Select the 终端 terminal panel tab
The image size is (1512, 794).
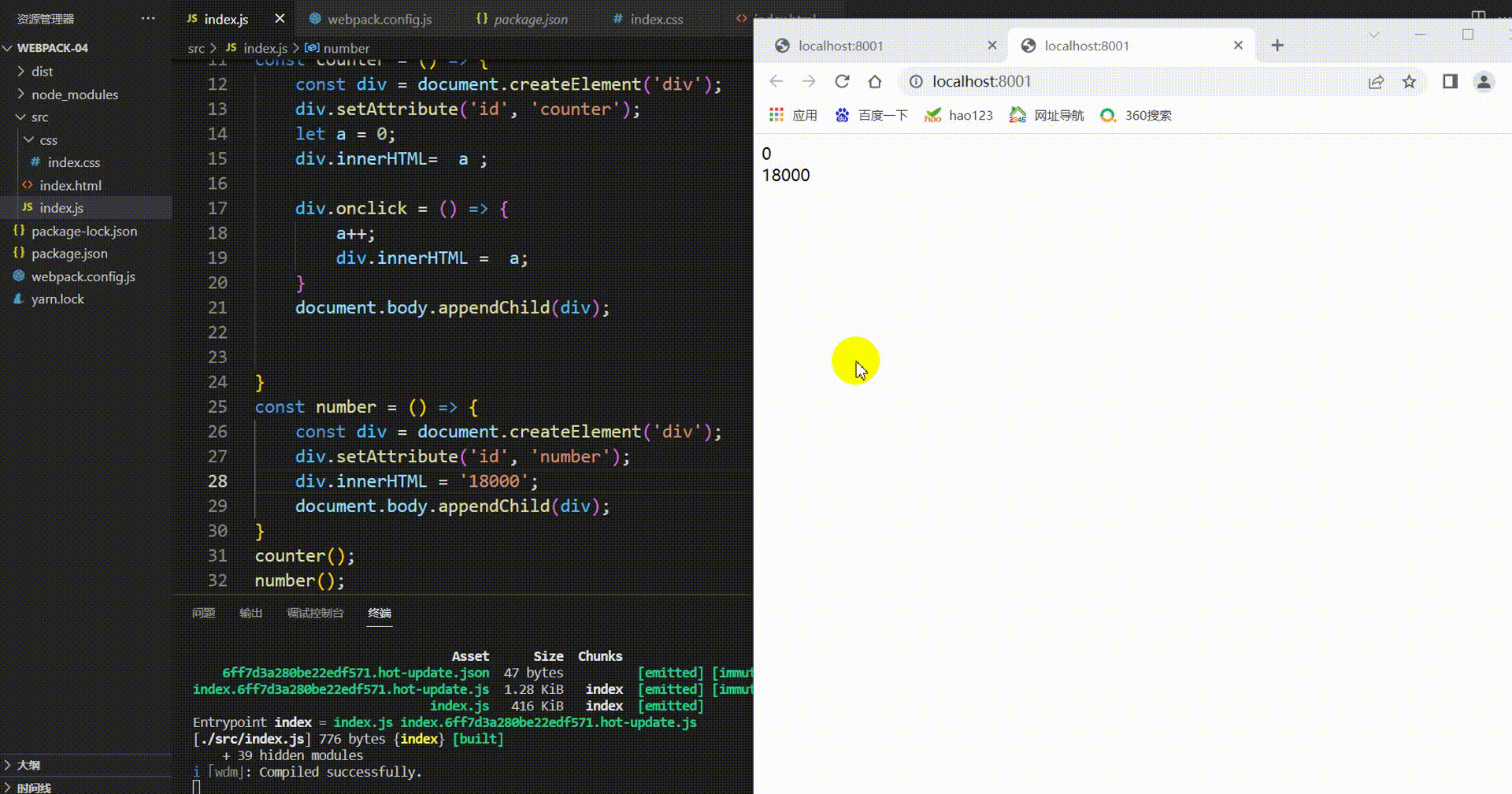[x=380, y=613]
